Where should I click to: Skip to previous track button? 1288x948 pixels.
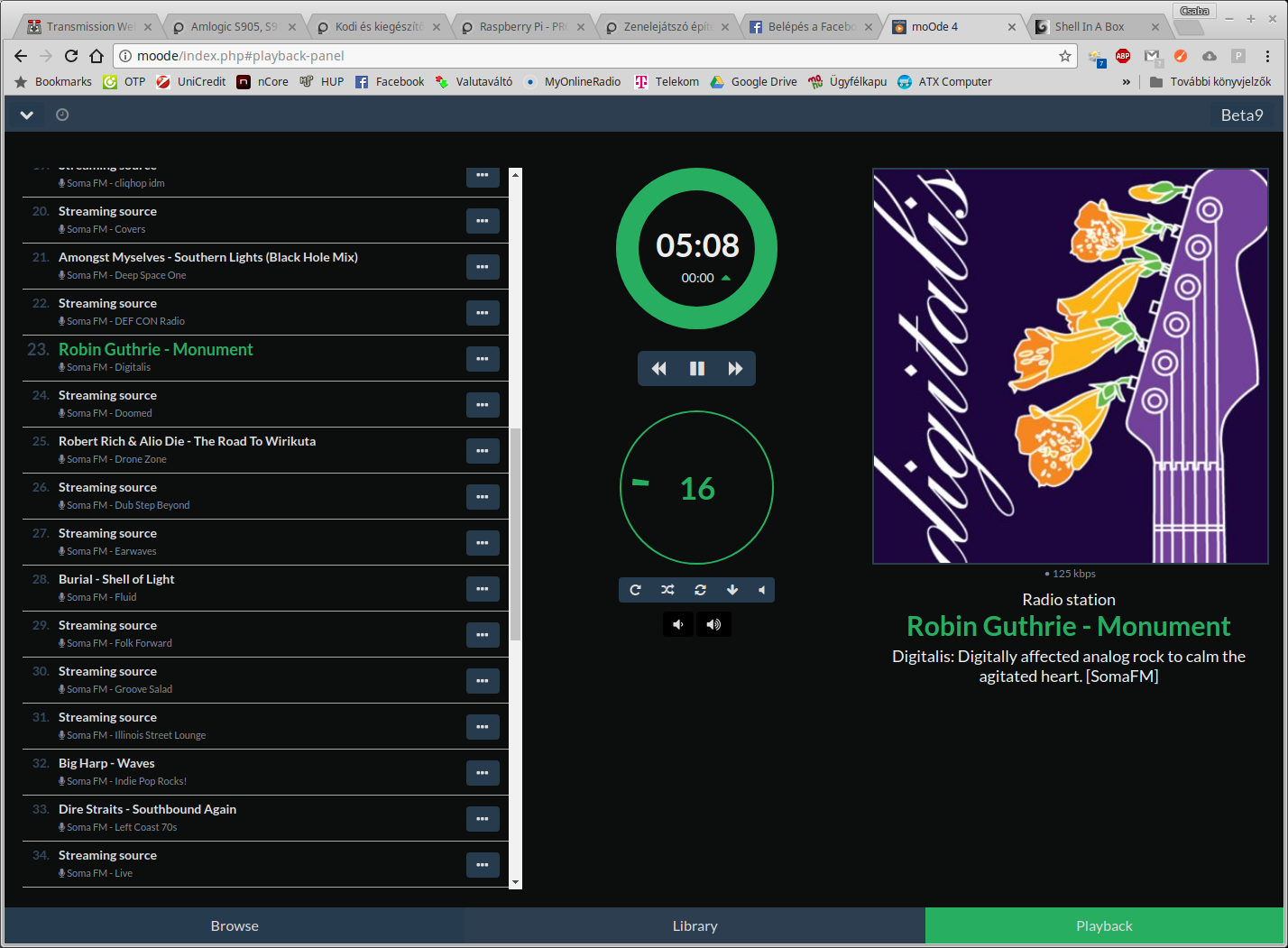coord(658,368)
